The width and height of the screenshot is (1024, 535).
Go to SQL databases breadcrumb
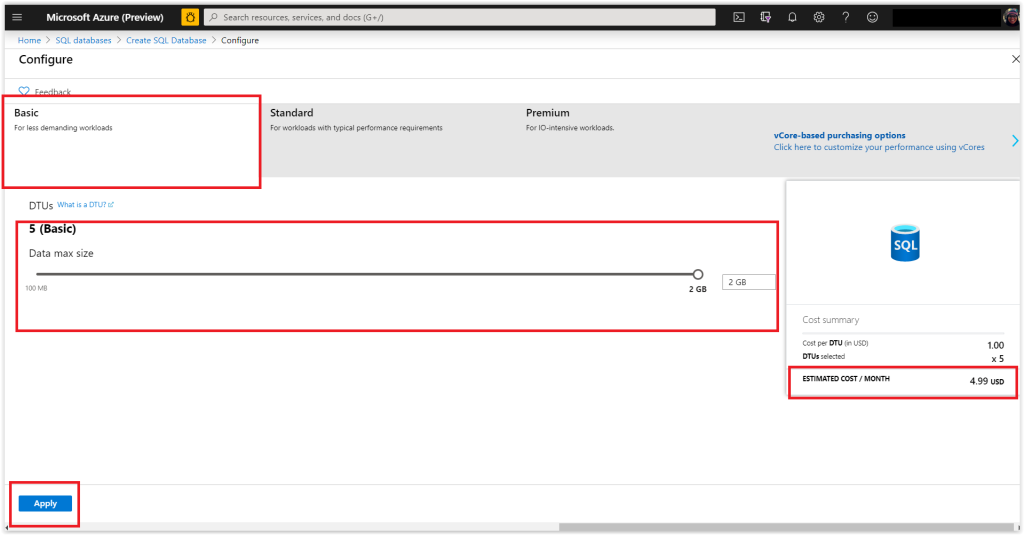pyautogui.click(x=84, y=41)
